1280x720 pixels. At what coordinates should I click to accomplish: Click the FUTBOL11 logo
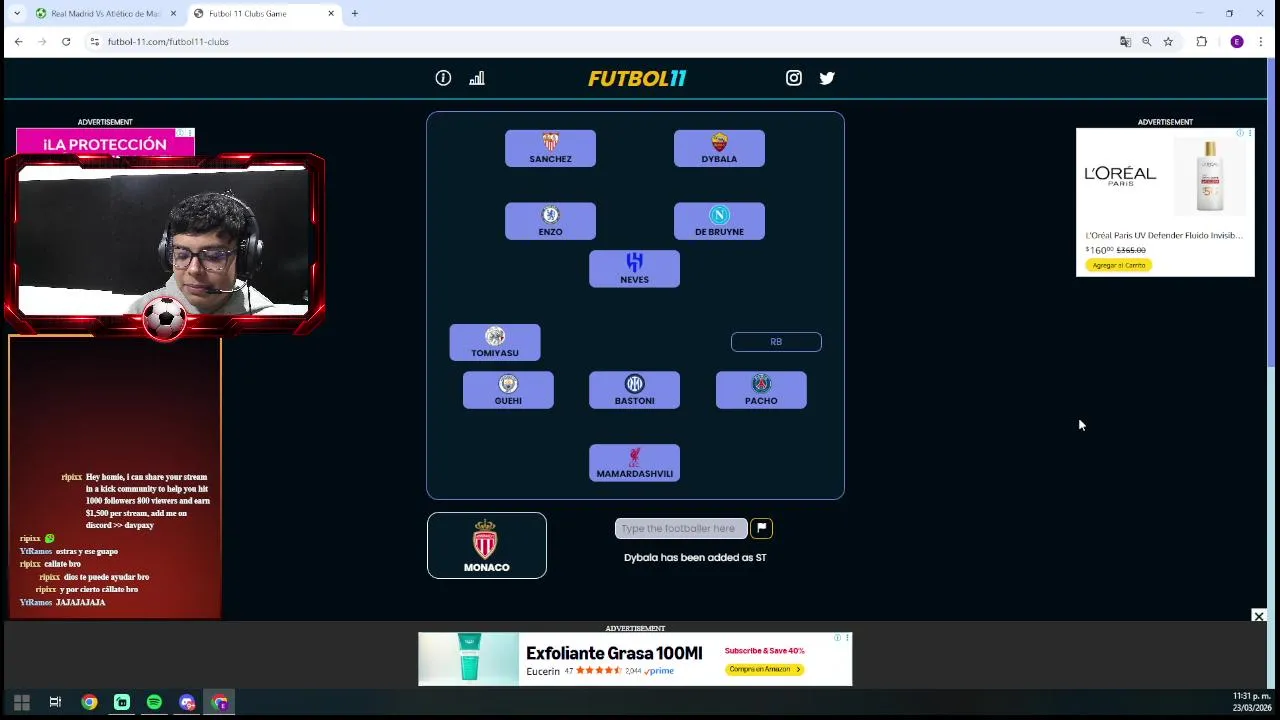[x=637, y=78]
